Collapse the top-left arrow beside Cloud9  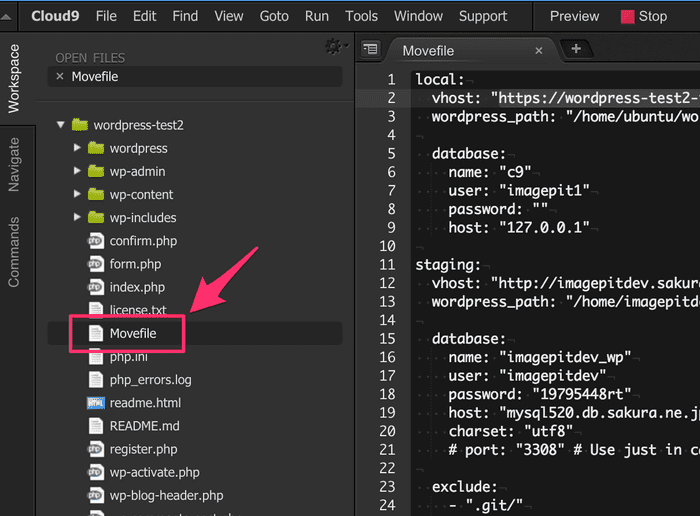(7, 17)
